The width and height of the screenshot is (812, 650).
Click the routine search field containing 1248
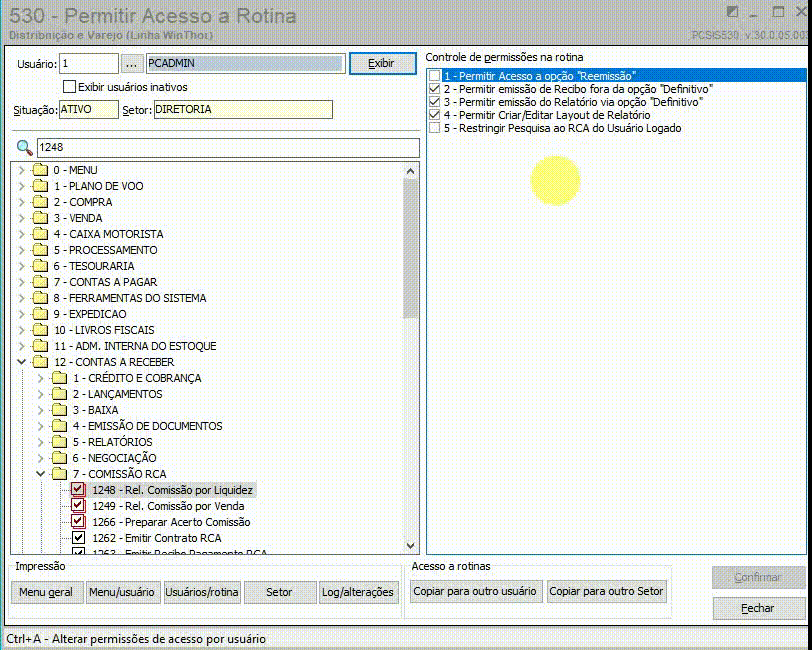pyautogui.click(x=228, y=148)
